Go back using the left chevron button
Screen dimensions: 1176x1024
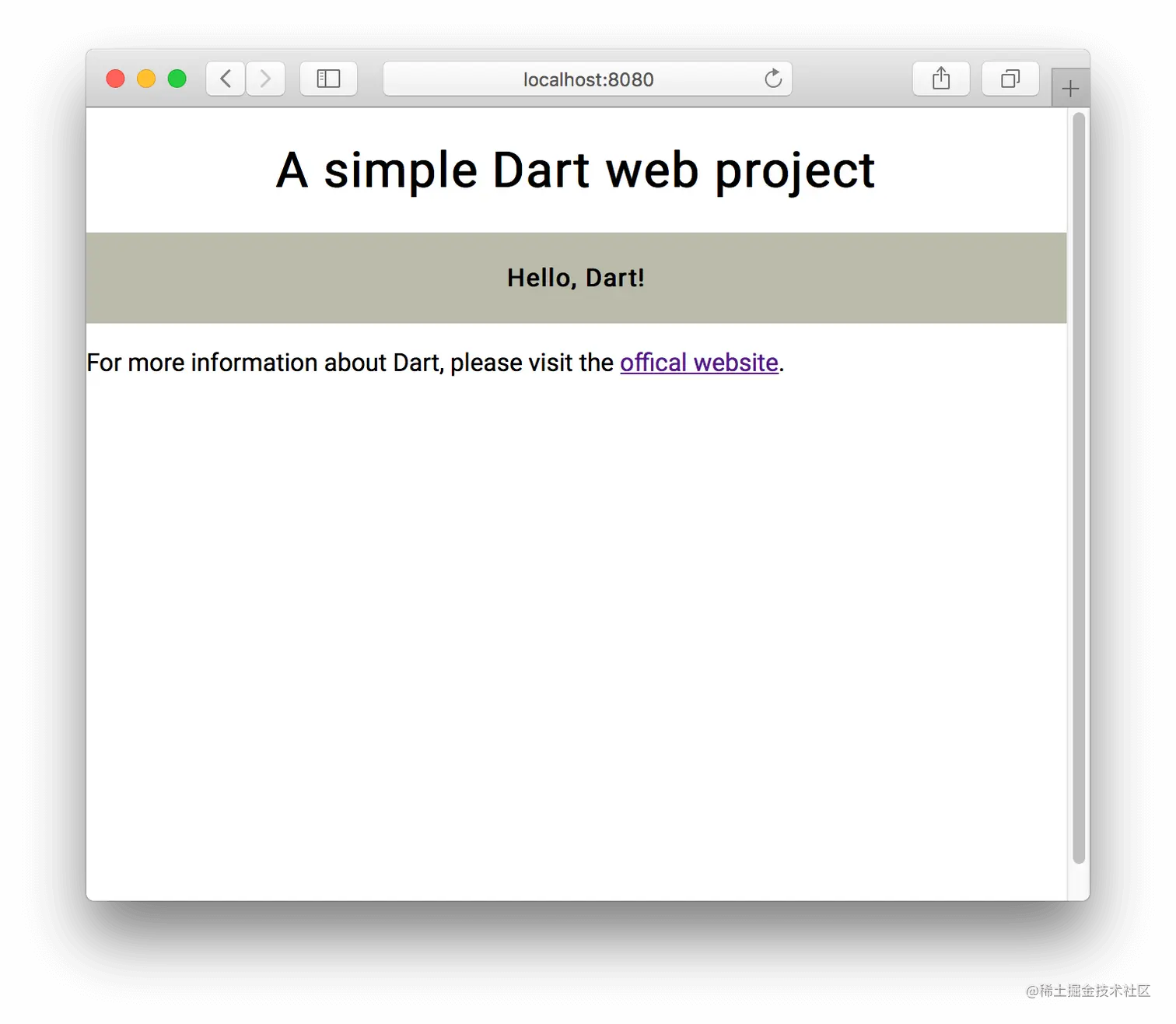pyautogui.click(x=226, y=79)
